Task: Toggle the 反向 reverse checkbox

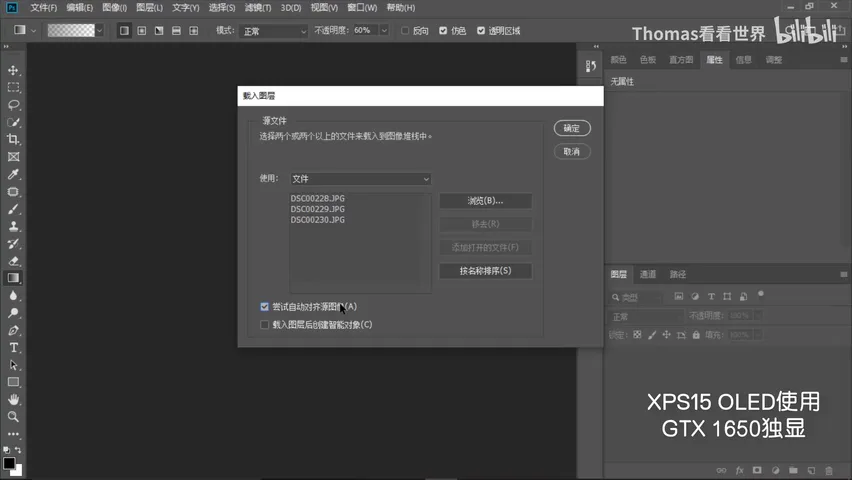Action: click(405, 31)
